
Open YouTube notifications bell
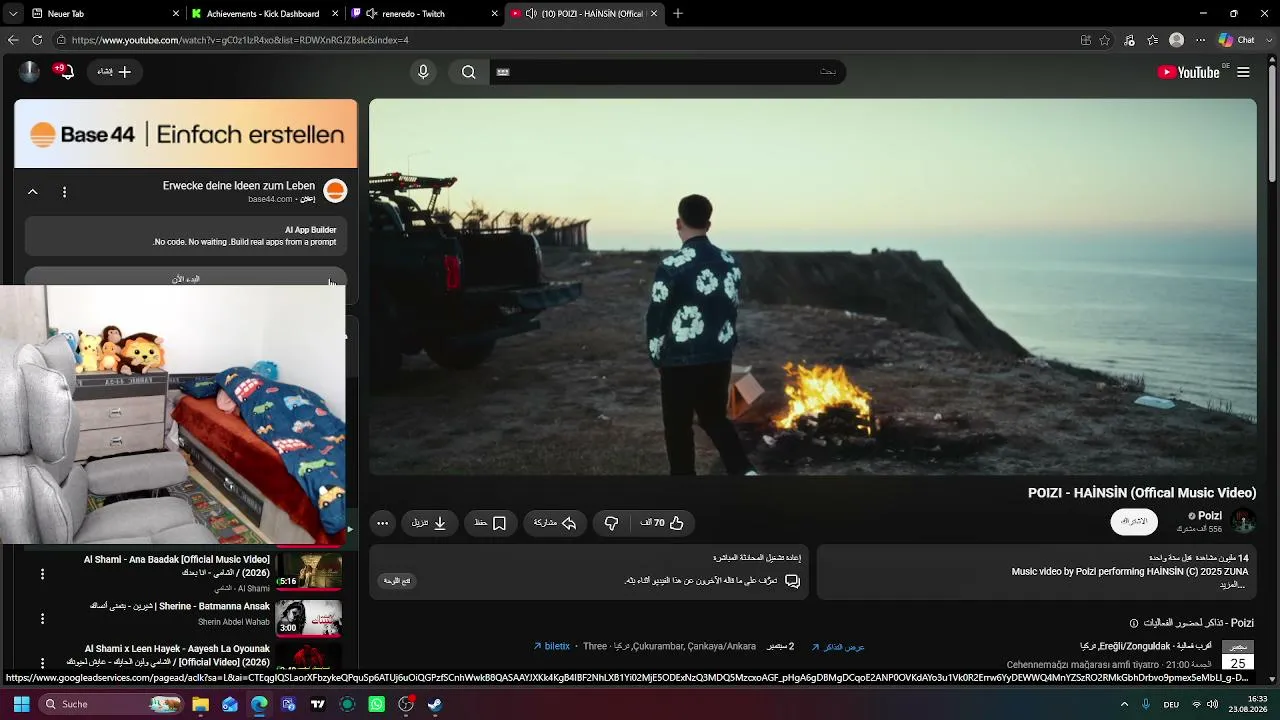point(65,72)
